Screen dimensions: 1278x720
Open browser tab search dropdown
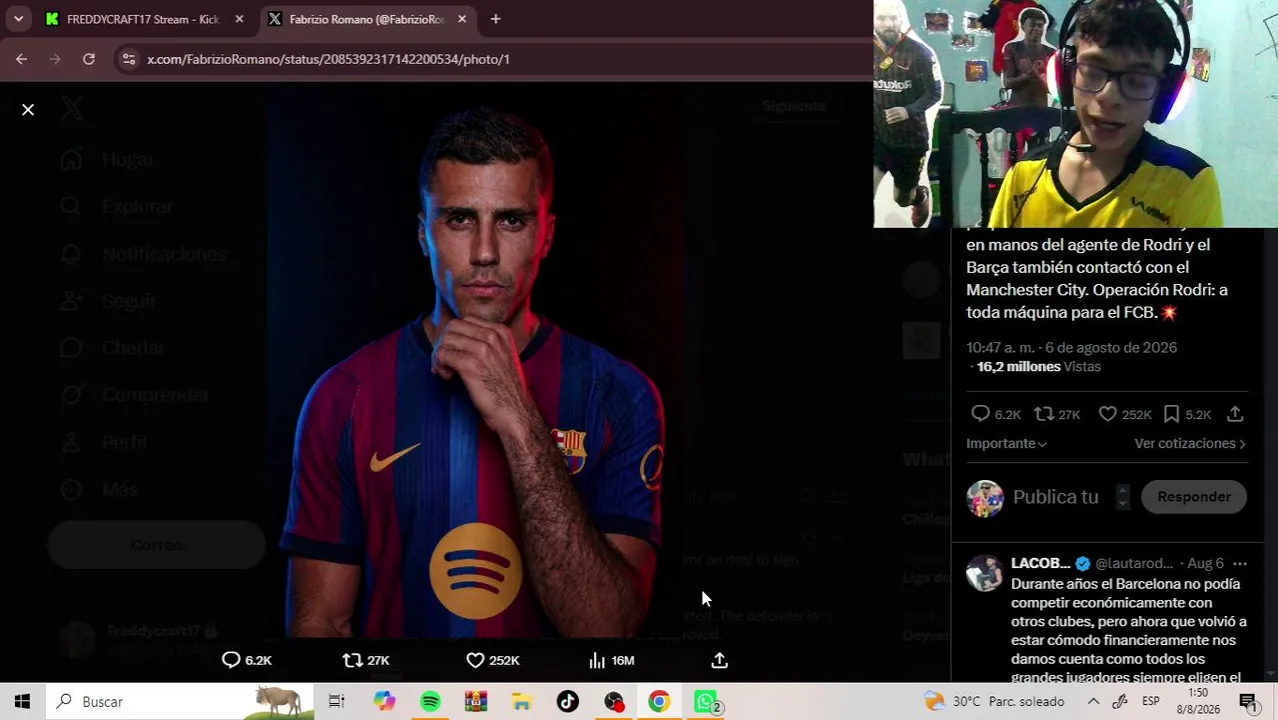click(x=18, y=19)
